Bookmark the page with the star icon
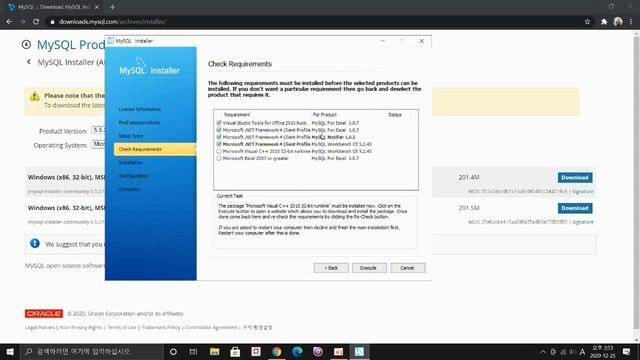The width and height of the screenshot is (640, 360). point(587,22)
